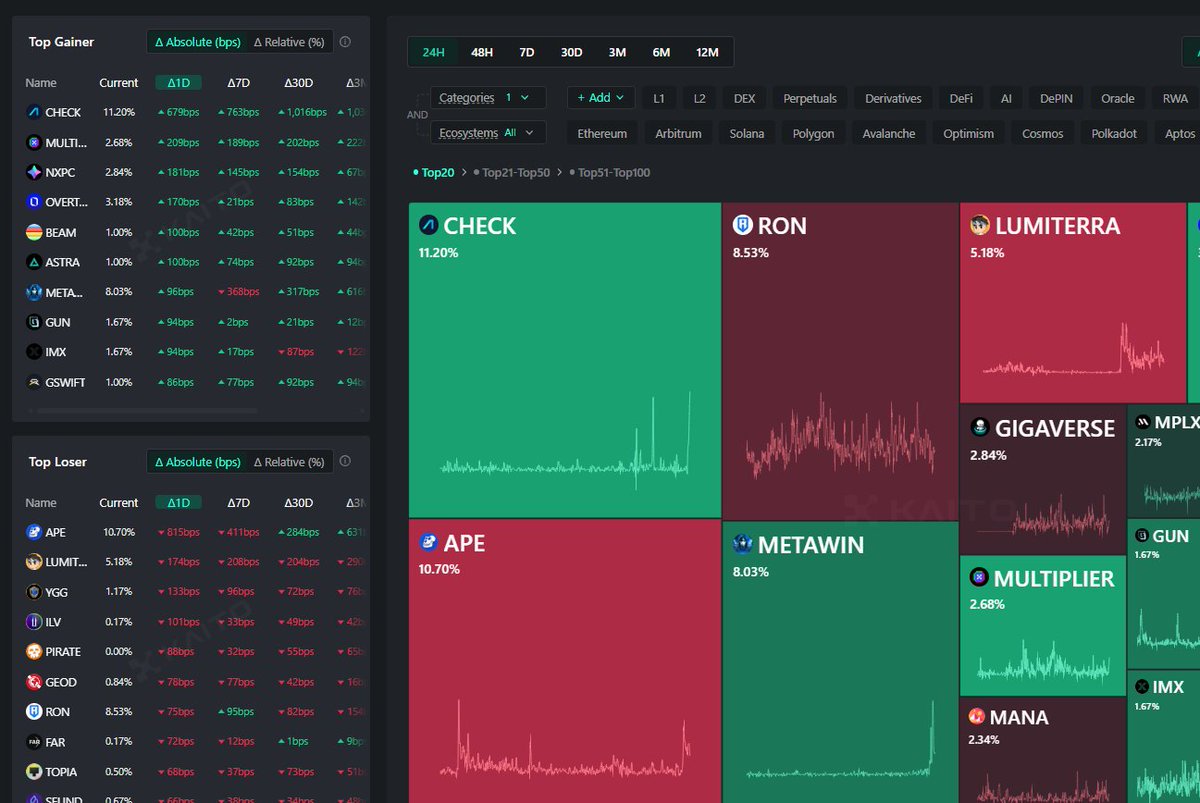Viewport: 1200px width, 803px height.
Task: Select Relative (%) in Top Loser panel
Action: 289,462
